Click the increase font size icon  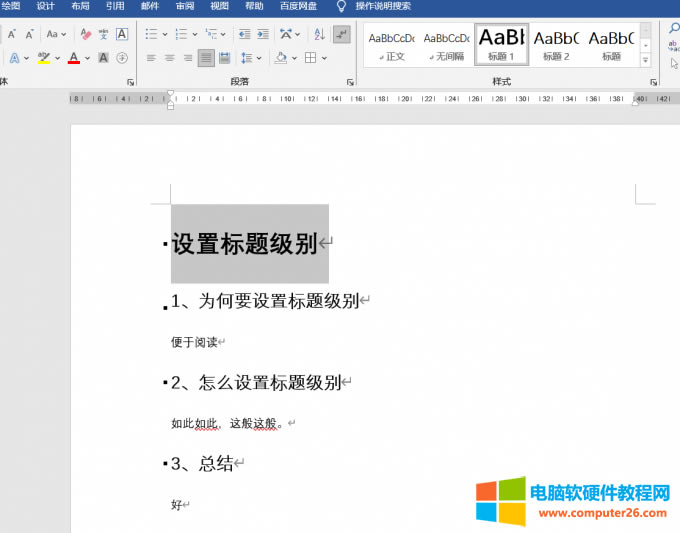(12, 34)
